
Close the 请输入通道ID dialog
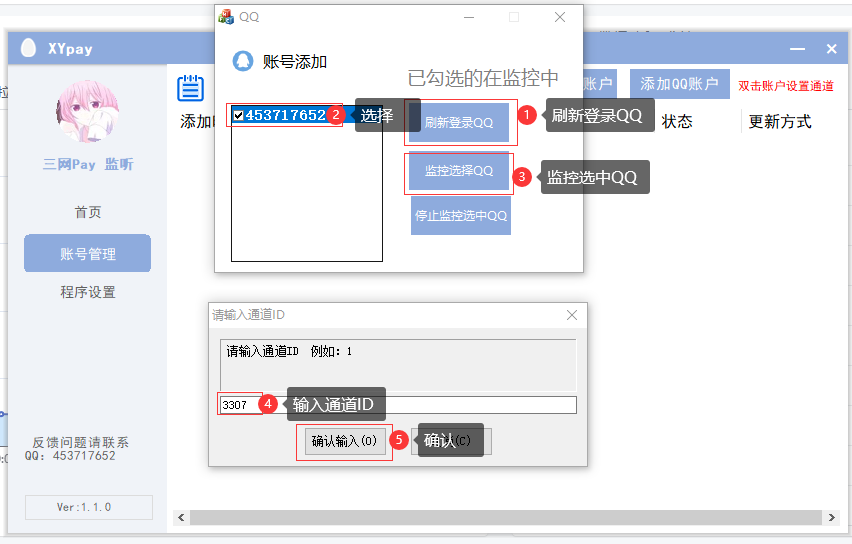(572, 315)
